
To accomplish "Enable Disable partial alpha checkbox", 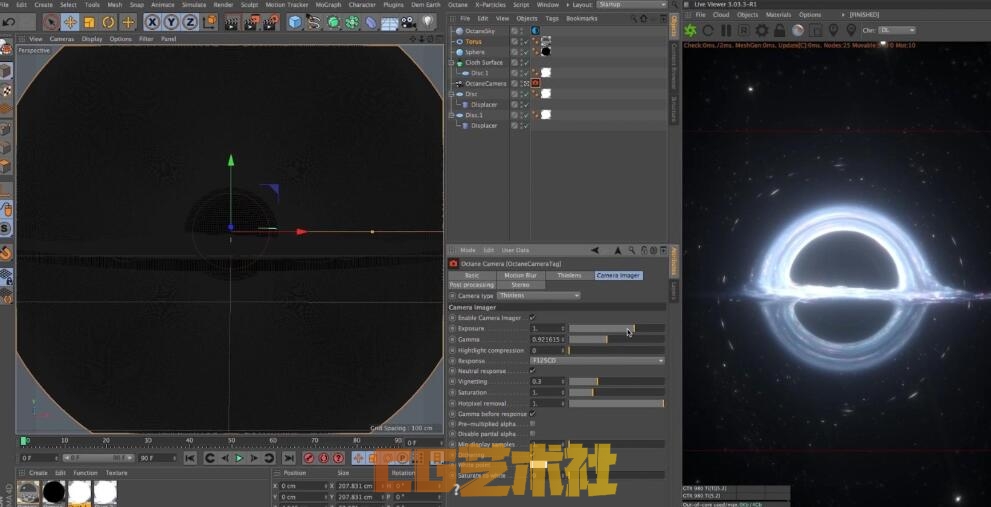I will click(532, 434).
